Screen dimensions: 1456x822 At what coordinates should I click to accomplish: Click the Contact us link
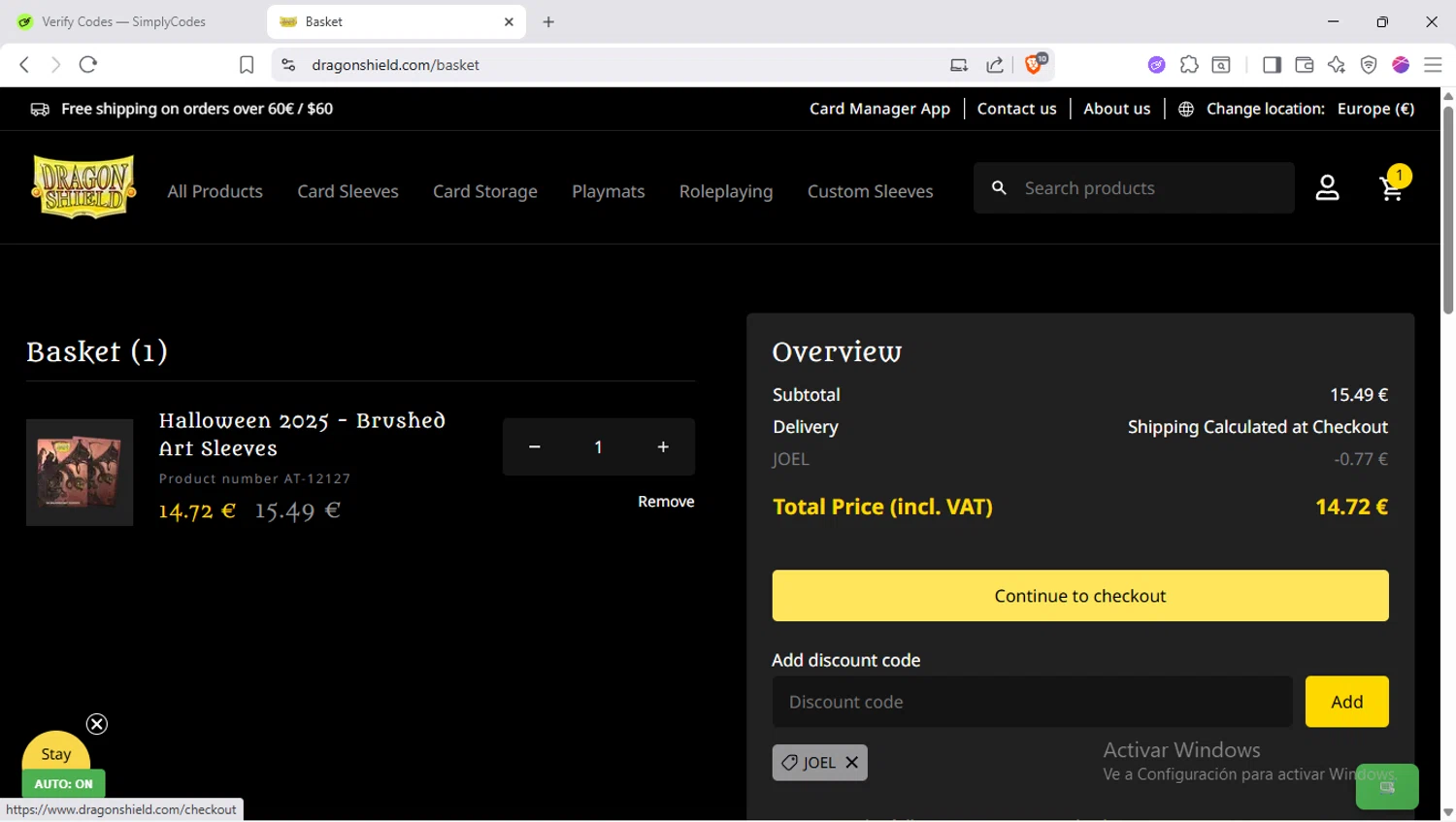pos(1016,109)
